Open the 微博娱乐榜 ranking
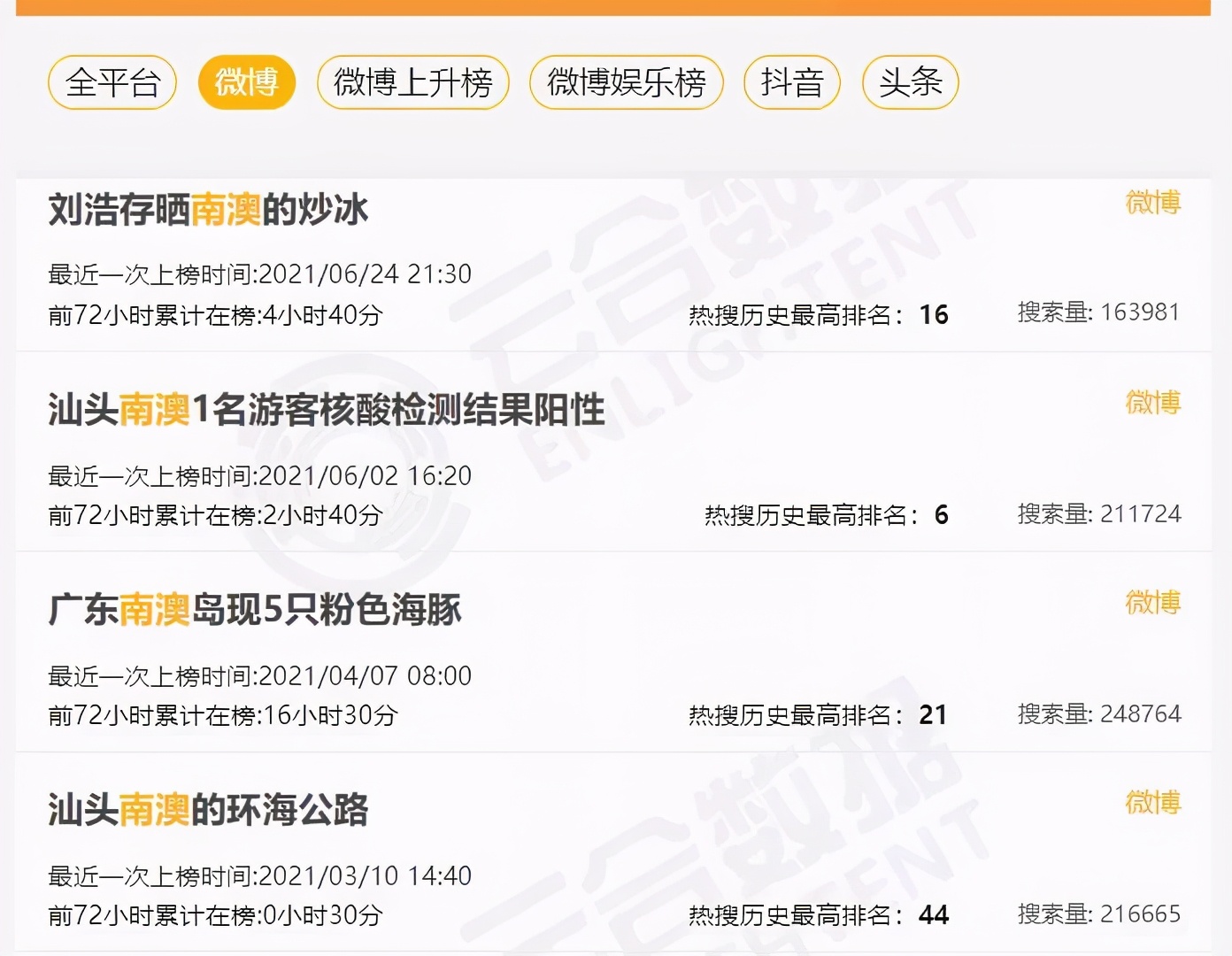1232x956 pixels. pyautogui.click(x=626, y=82)
